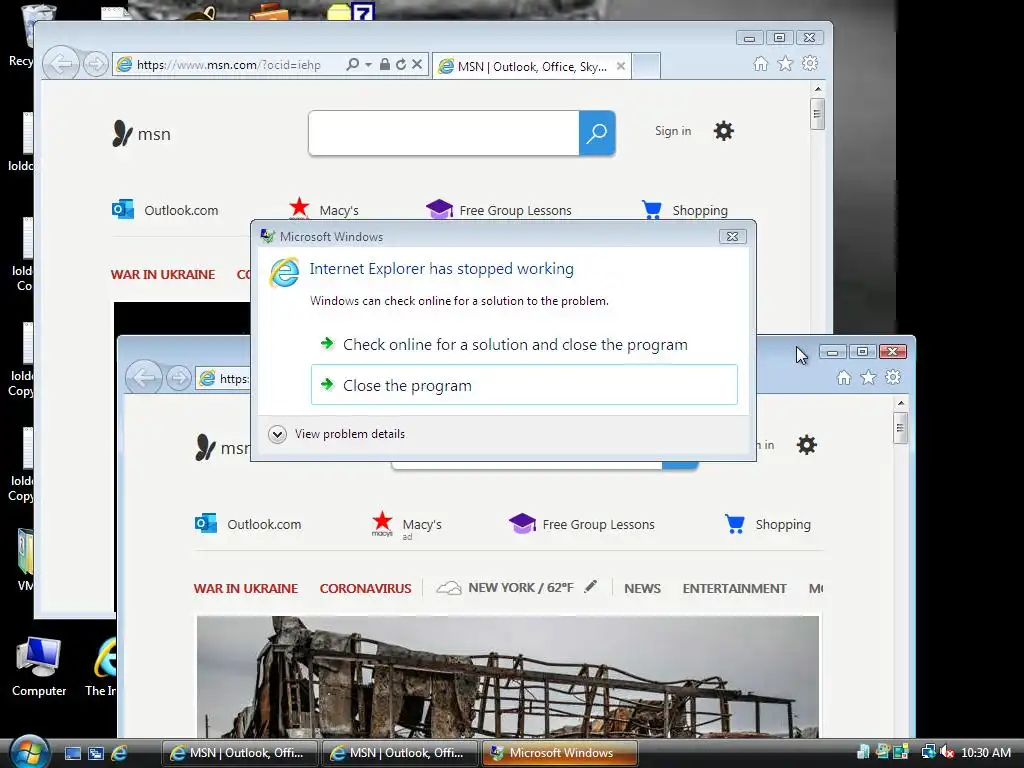Open Tools gear in front IE window
Viewport: 1024px width, 768px height.
click(x=893, y=377)
